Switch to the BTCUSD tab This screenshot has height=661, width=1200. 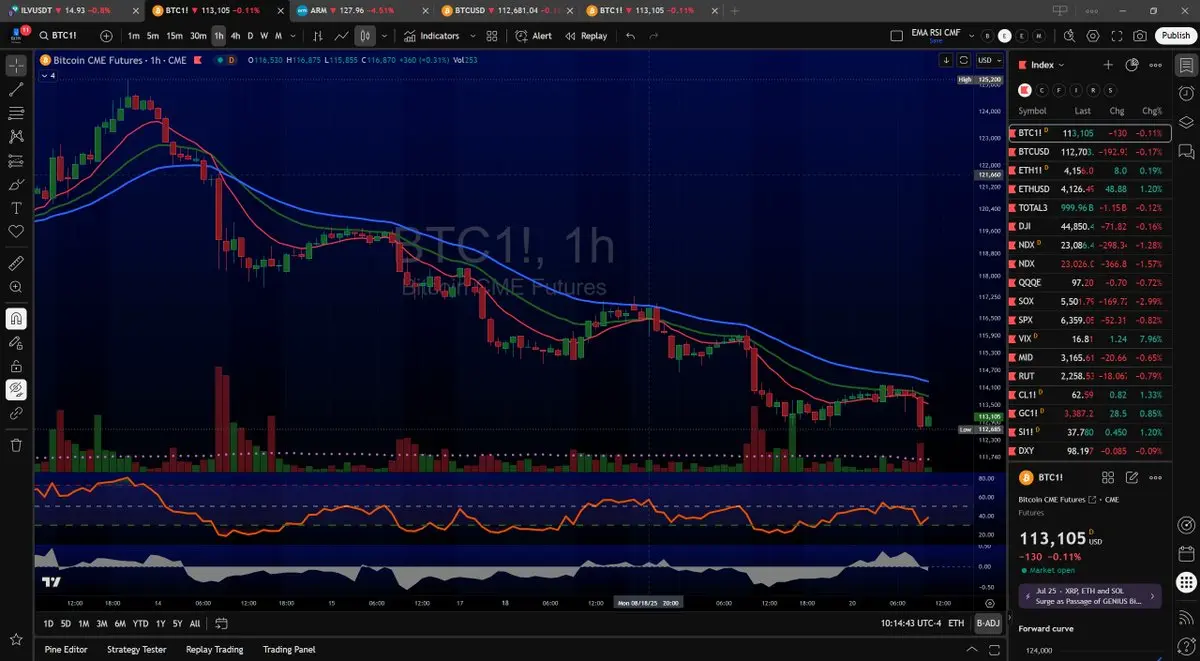[506, 10]
